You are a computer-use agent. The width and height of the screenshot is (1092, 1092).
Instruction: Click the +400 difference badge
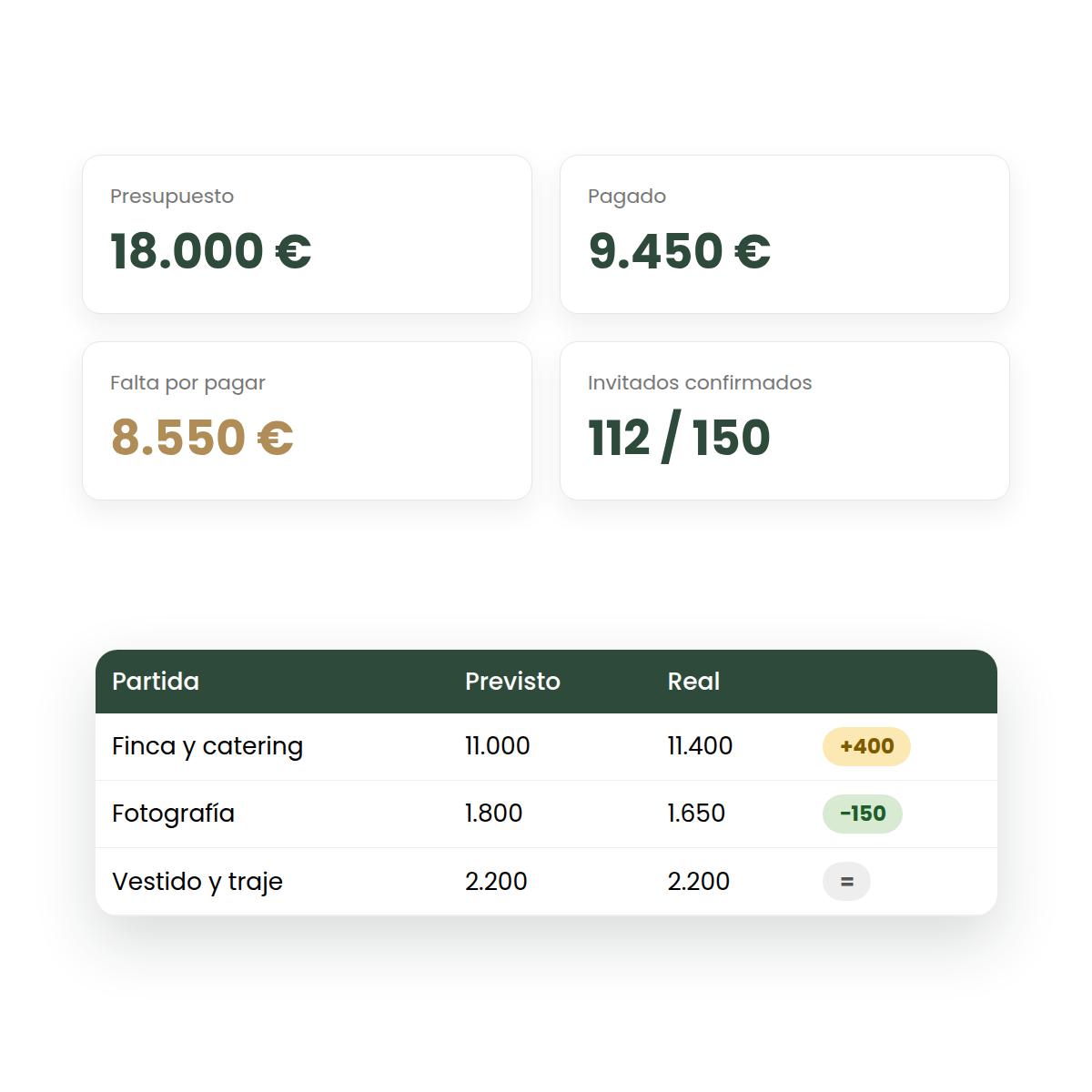coord(866,746)
